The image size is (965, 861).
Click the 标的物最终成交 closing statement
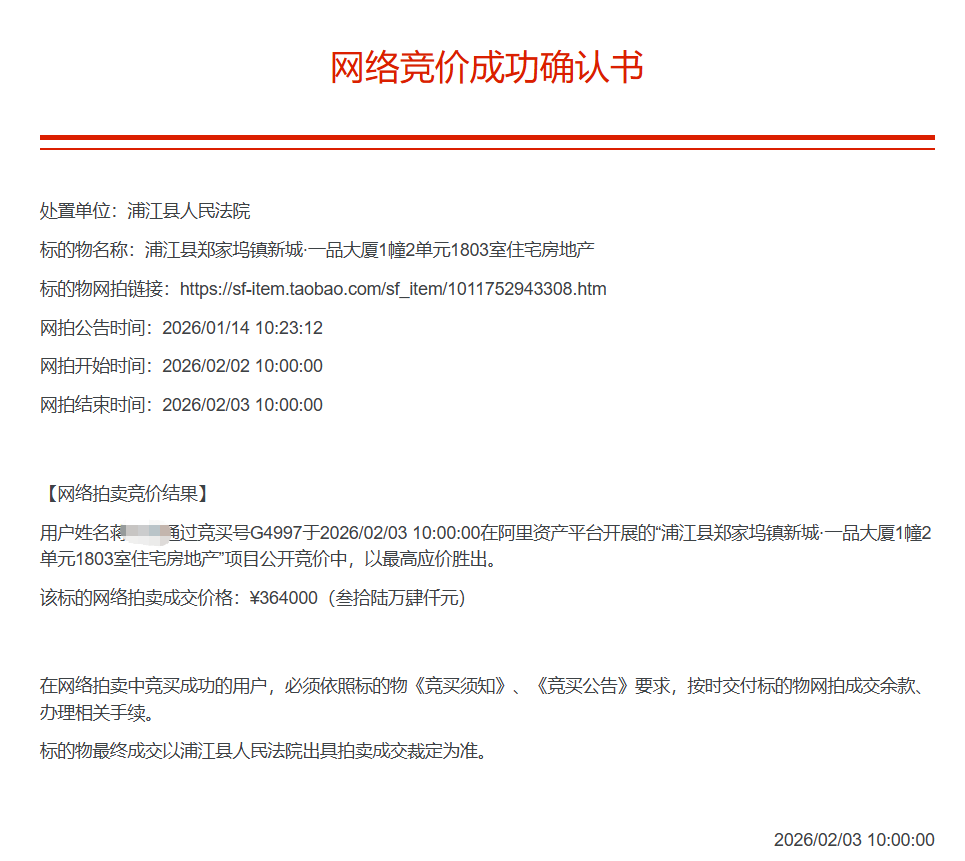[263, 752]
